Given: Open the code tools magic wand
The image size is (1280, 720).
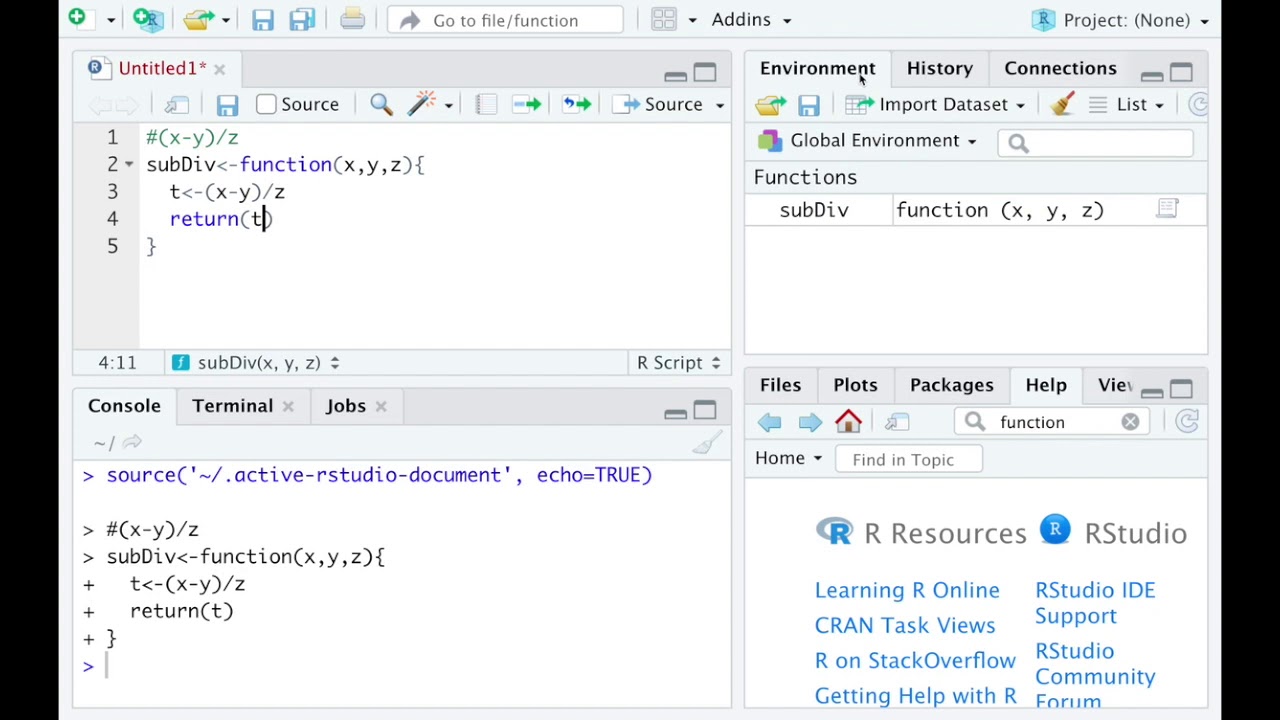Looking at the screenshot, I should click(x=424, y=104).
